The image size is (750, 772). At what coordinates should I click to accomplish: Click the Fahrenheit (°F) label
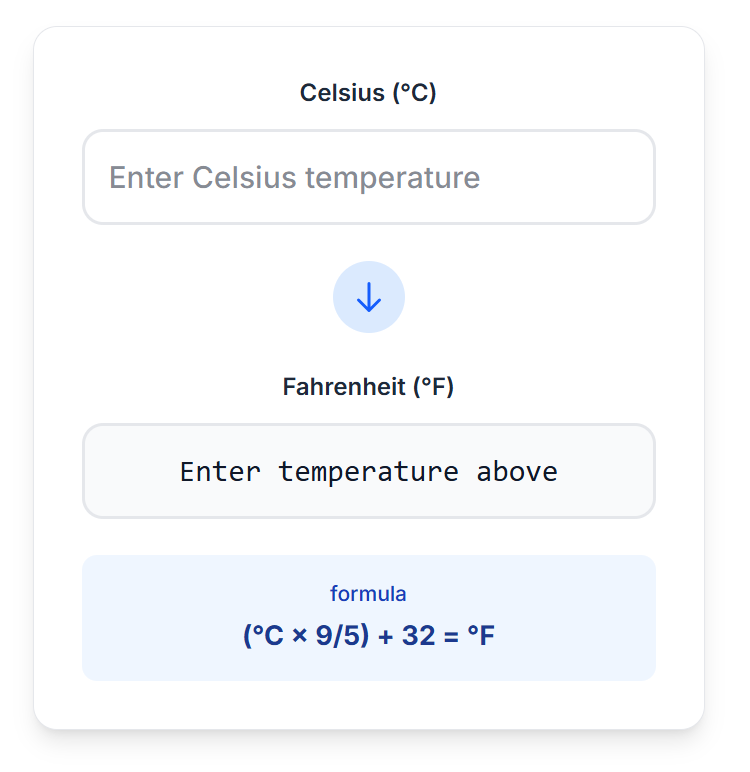coord(368,387)
